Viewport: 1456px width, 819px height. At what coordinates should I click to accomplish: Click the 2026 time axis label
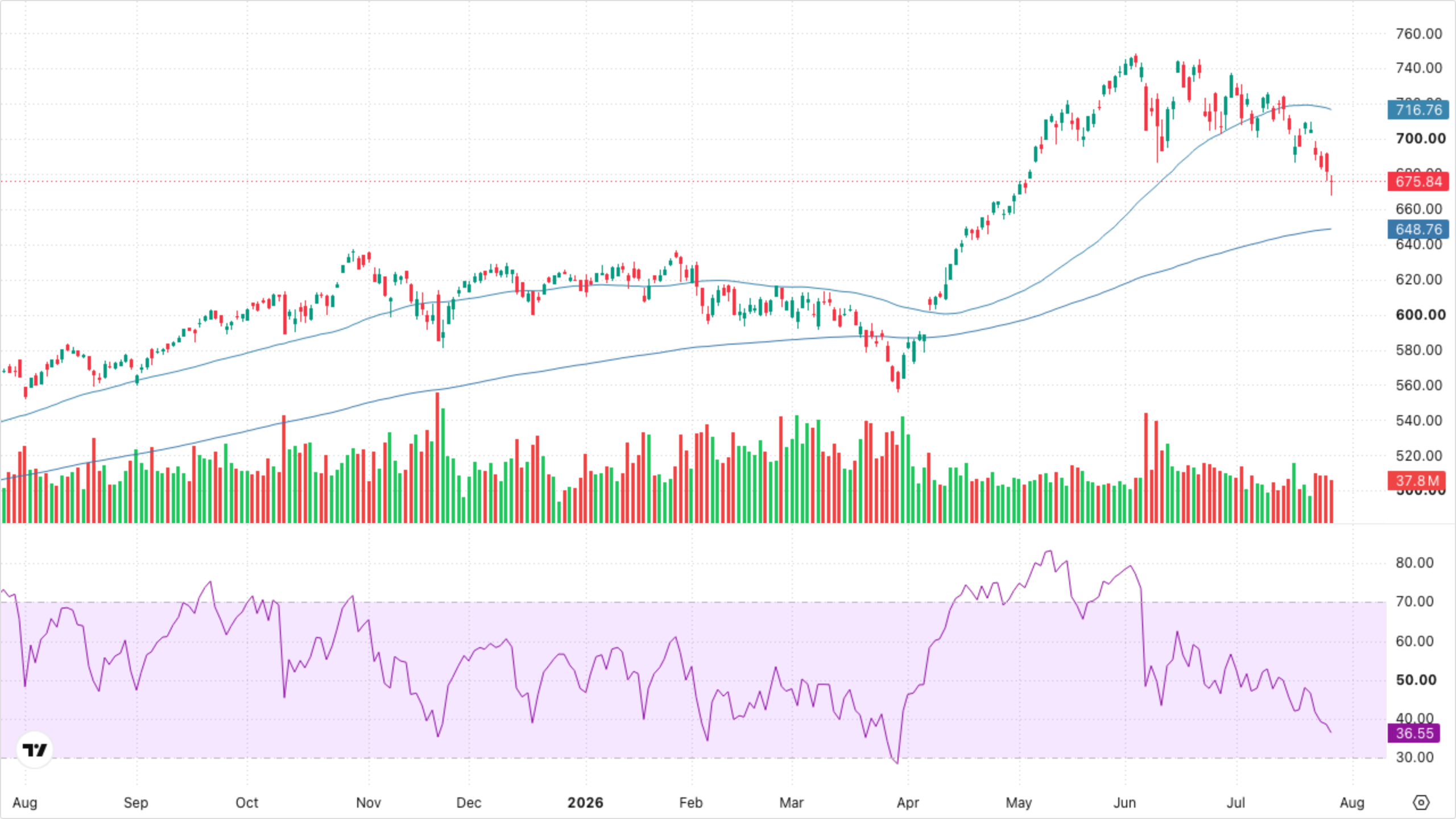(x=585, y=803)
